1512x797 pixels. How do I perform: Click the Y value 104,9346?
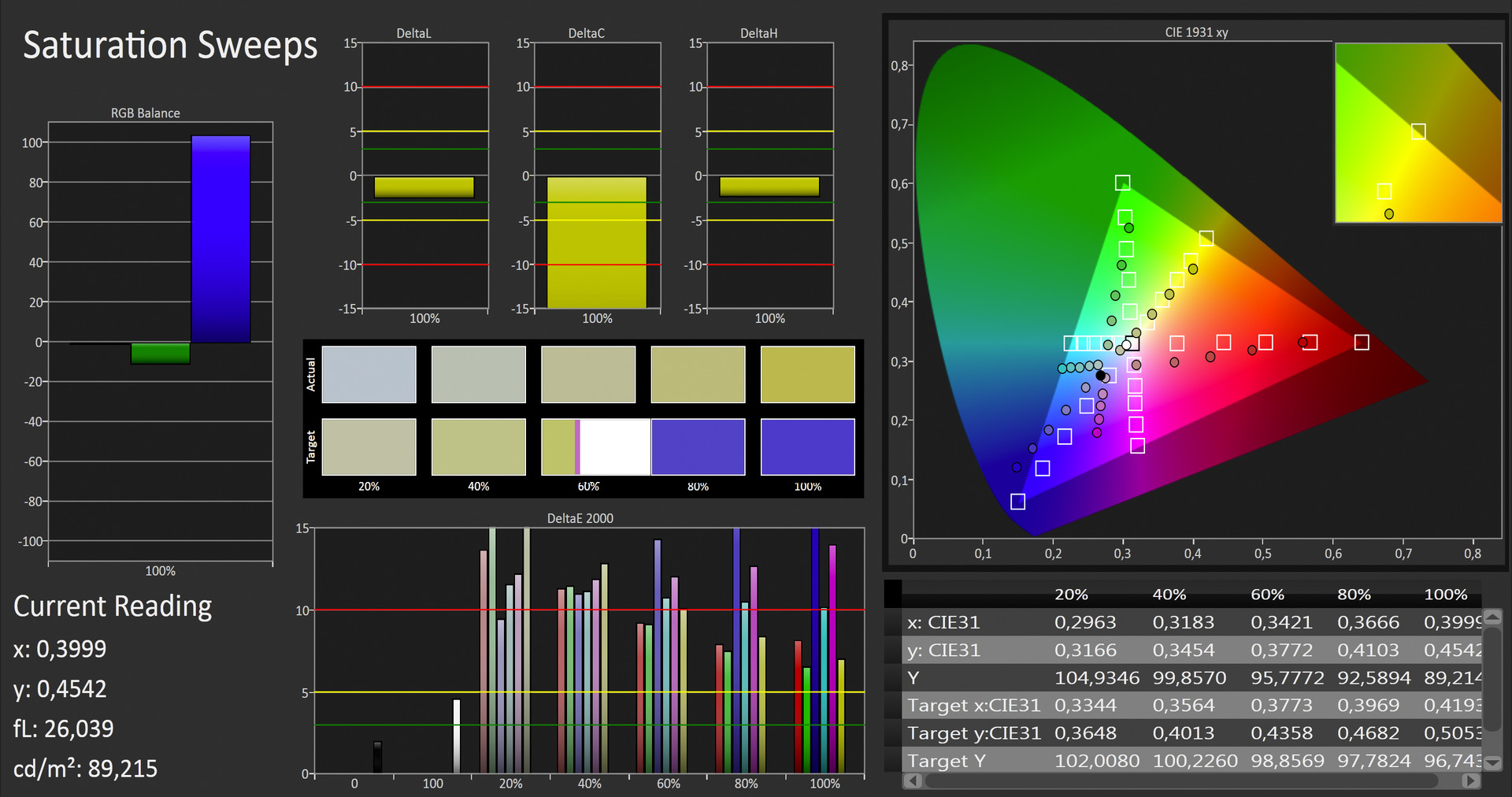1097,678
